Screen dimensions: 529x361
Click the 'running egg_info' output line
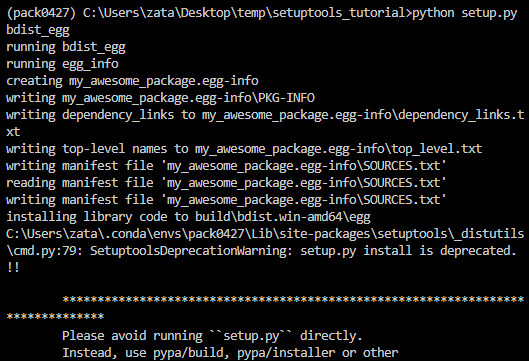coord(62,64)
